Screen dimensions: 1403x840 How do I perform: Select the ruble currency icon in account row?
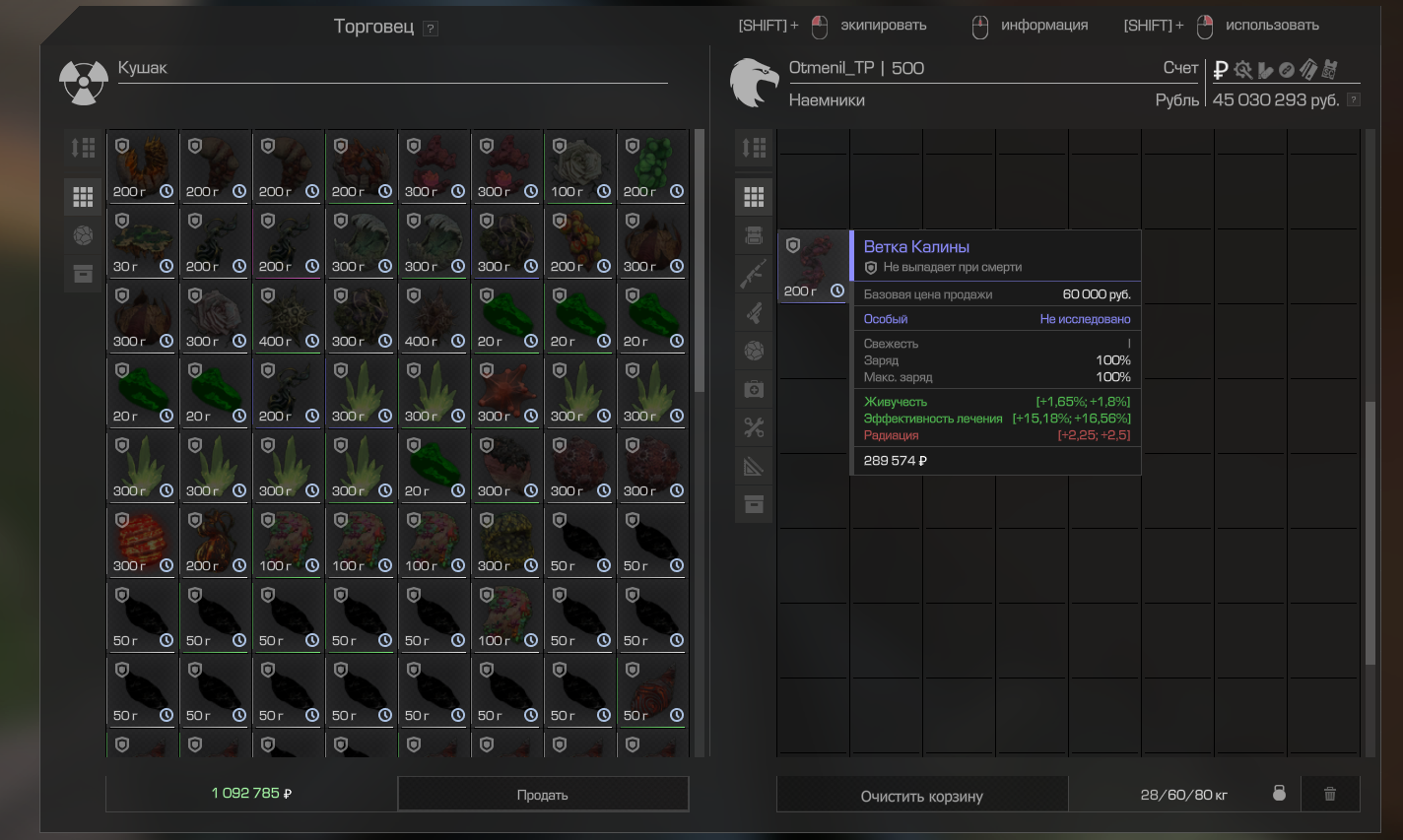pyautogui.click(x=1221, y=69)
